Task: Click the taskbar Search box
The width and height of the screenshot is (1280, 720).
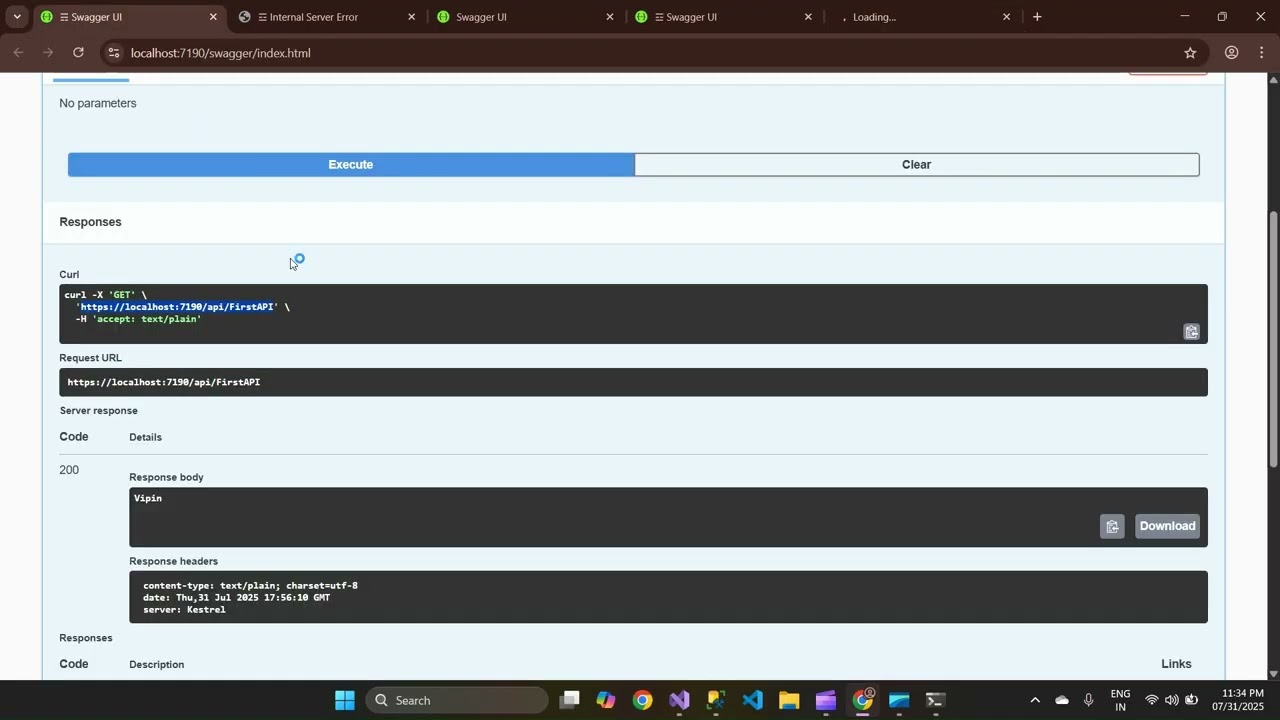Action: click(x=457, y=700)
